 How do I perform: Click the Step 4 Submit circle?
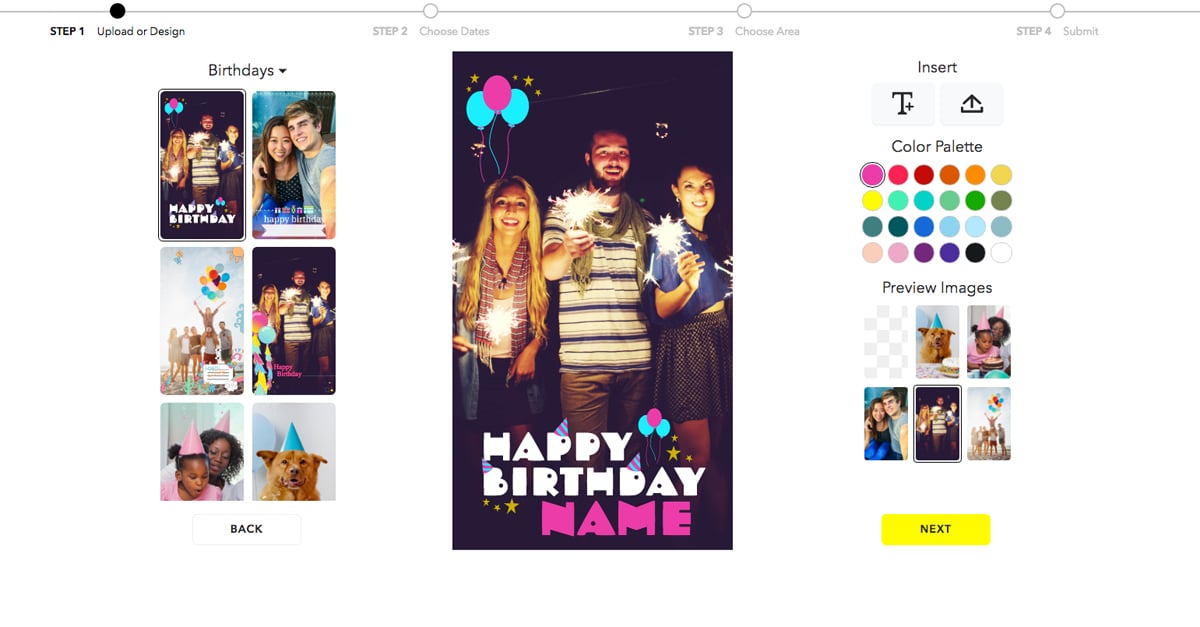(1057, 11)
